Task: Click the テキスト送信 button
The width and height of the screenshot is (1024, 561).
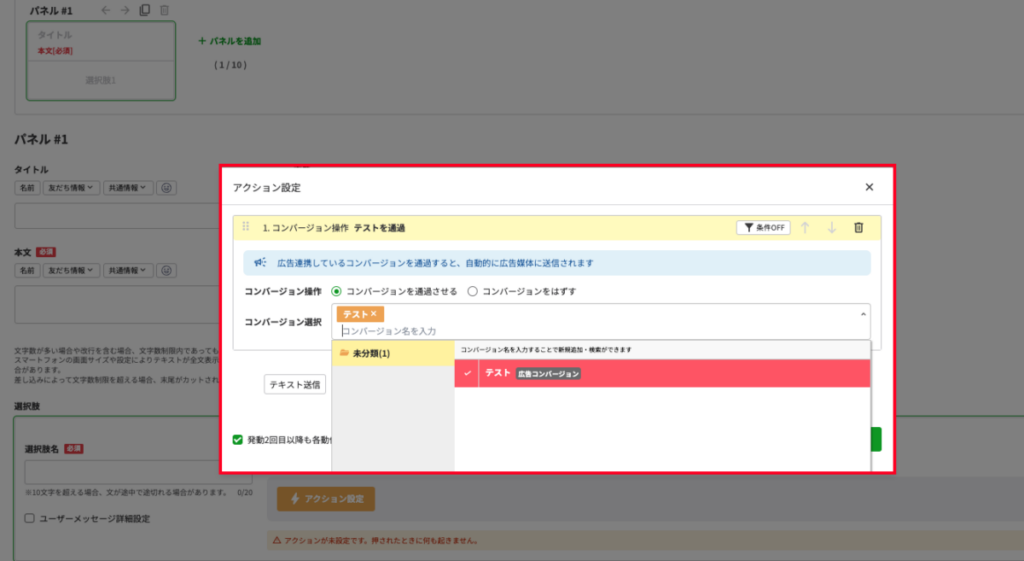Action: point(295,384)
